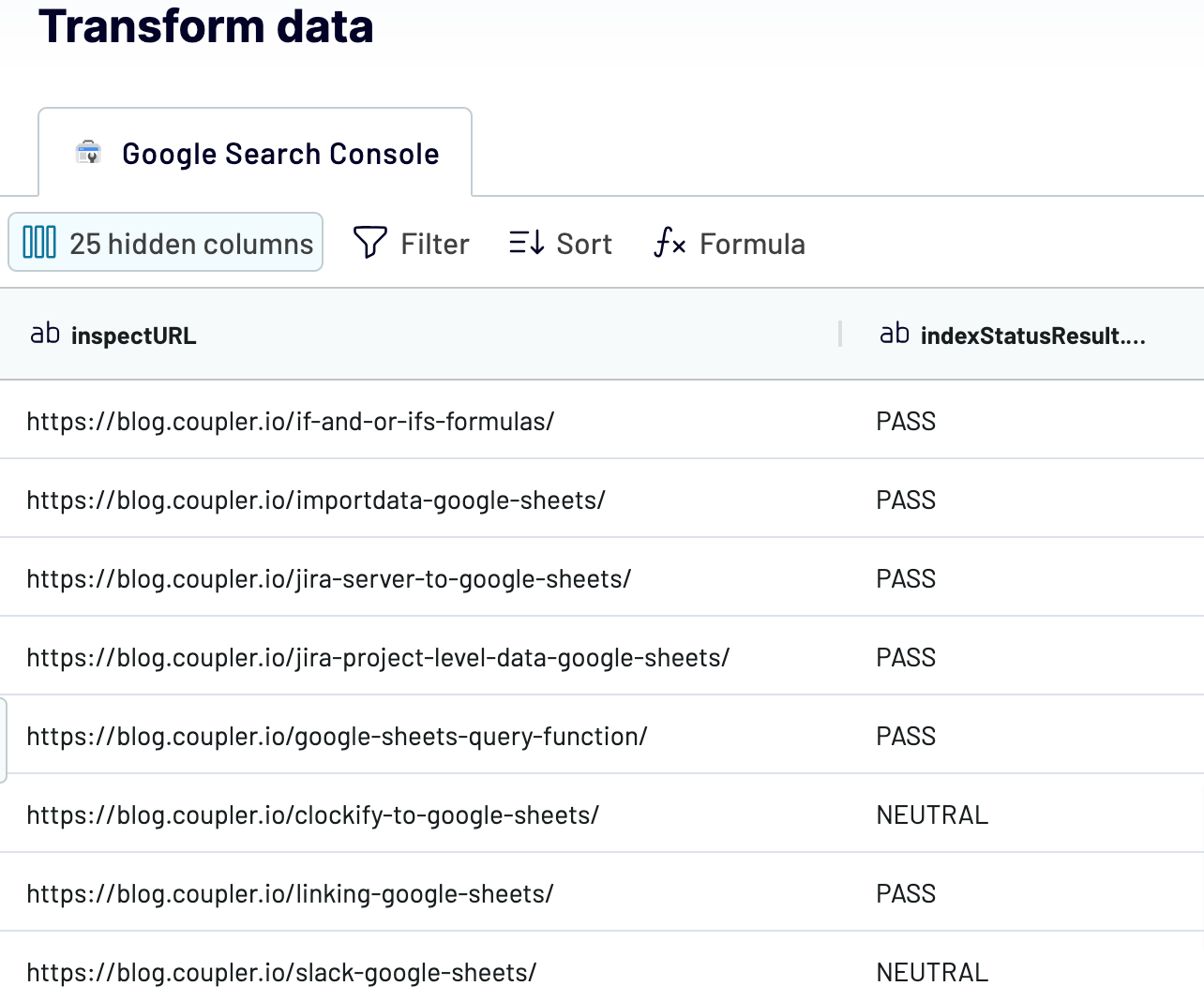Select the if-and-or-ifs-formulas URL cell
The height and width of the screenshot is (1001, 1204).
tap(291, 421)
